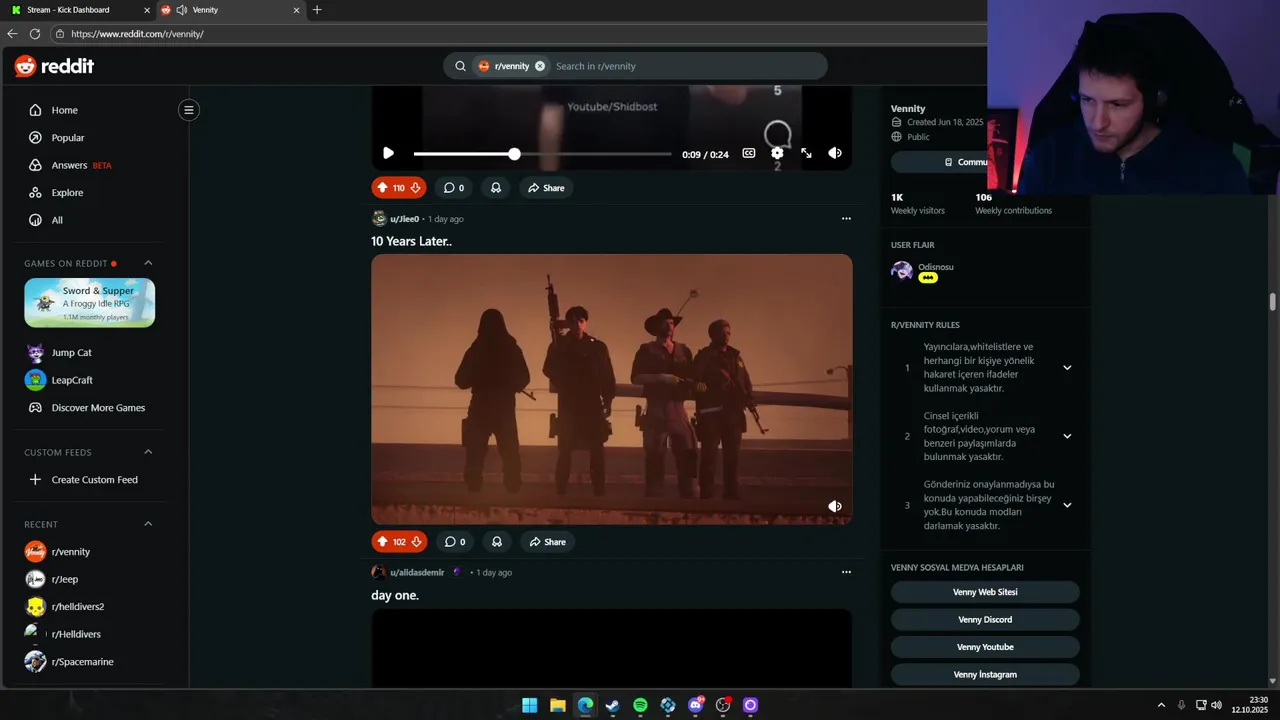Open video settings gear in player
The image size is (1280, 720).
coord(777,153)
